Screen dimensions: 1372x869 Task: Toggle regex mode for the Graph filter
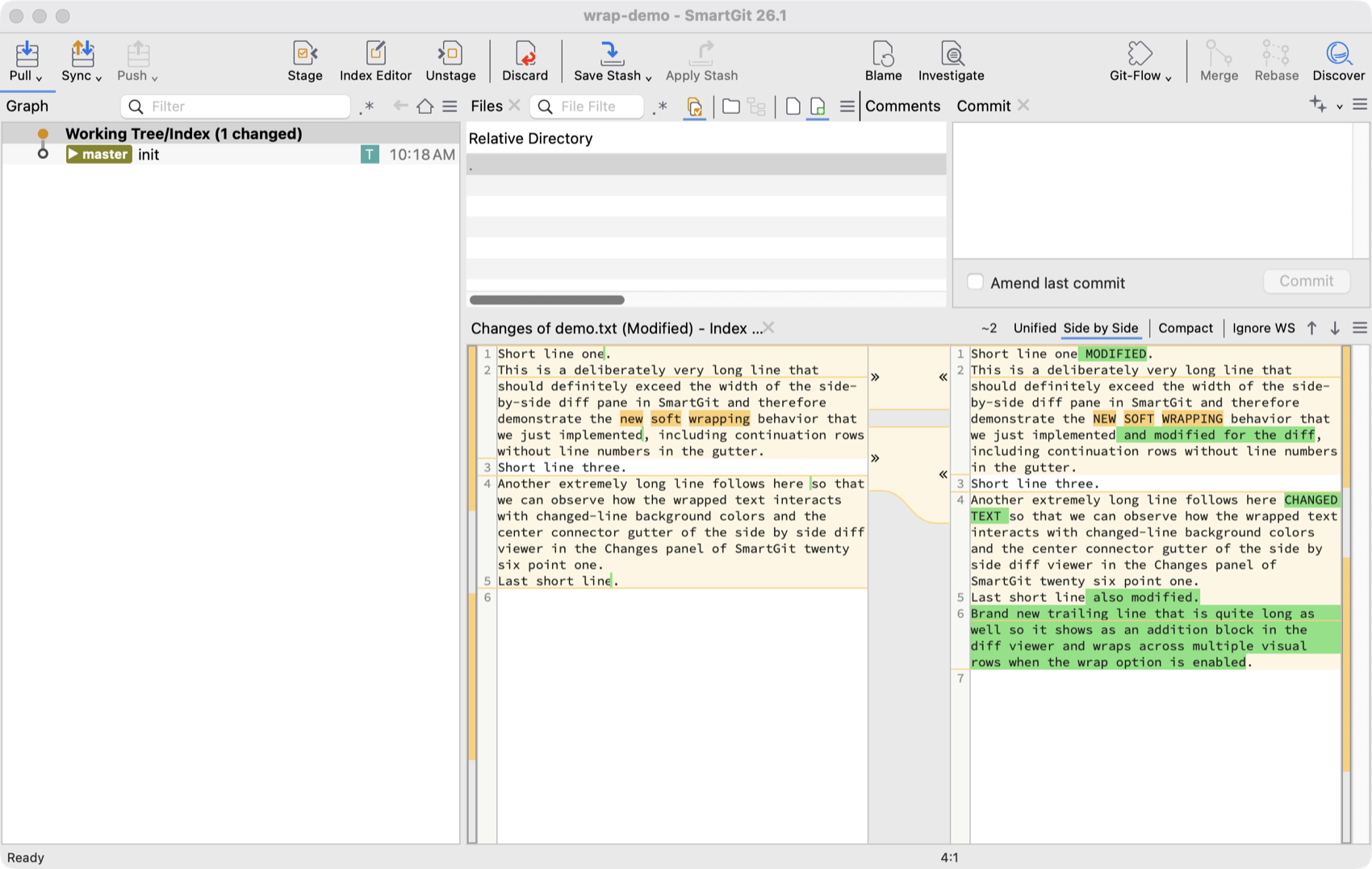tap(367, 106)
